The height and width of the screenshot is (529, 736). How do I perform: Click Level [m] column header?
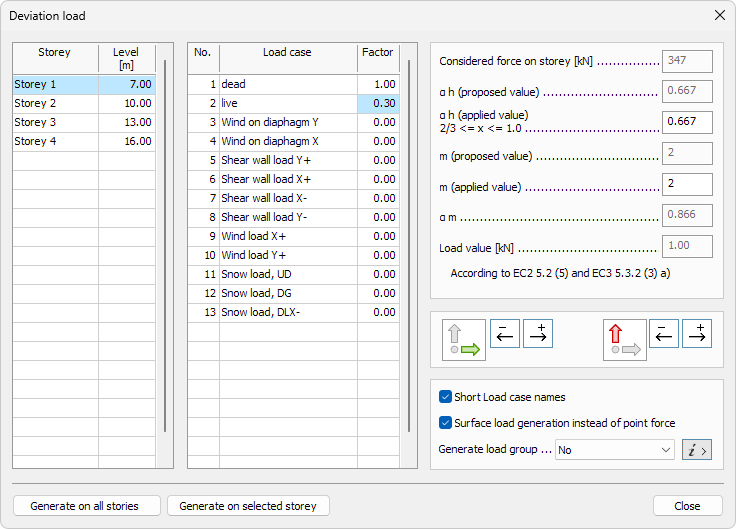tap(127, 58)
